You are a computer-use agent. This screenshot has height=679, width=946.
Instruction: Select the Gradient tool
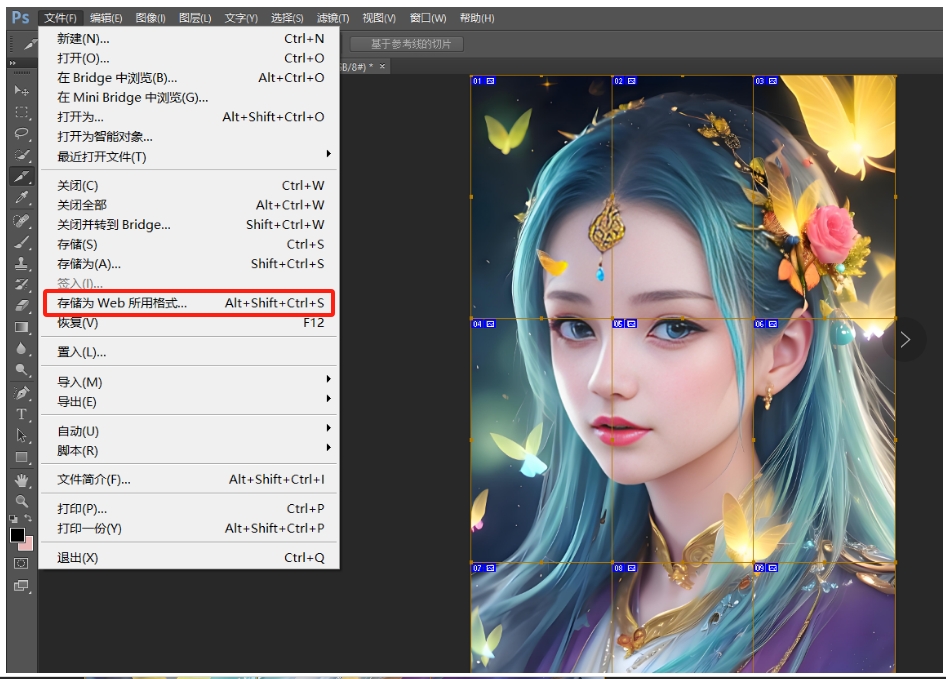pos(22,327)
